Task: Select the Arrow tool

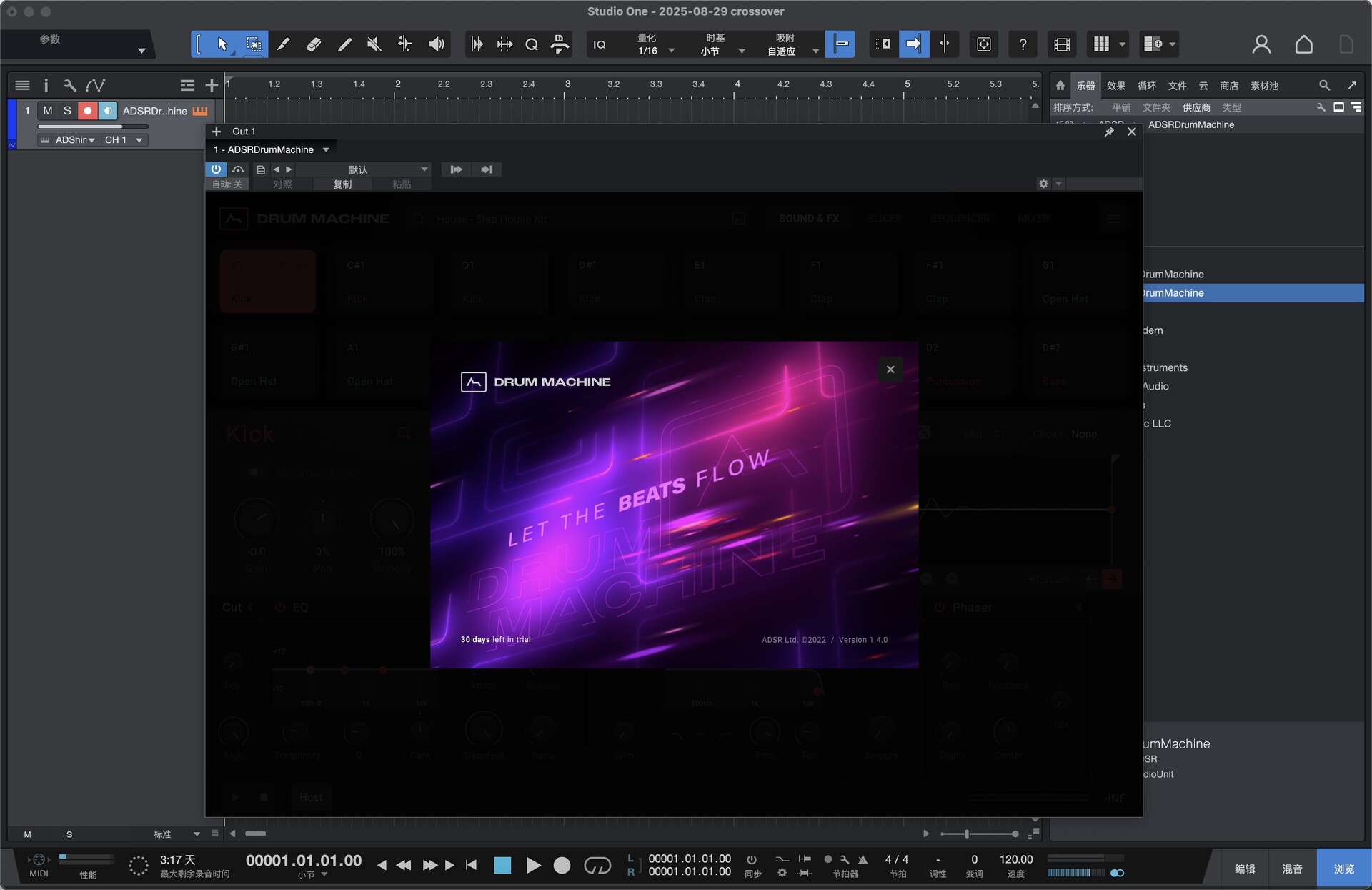Action: click(222, 44)
